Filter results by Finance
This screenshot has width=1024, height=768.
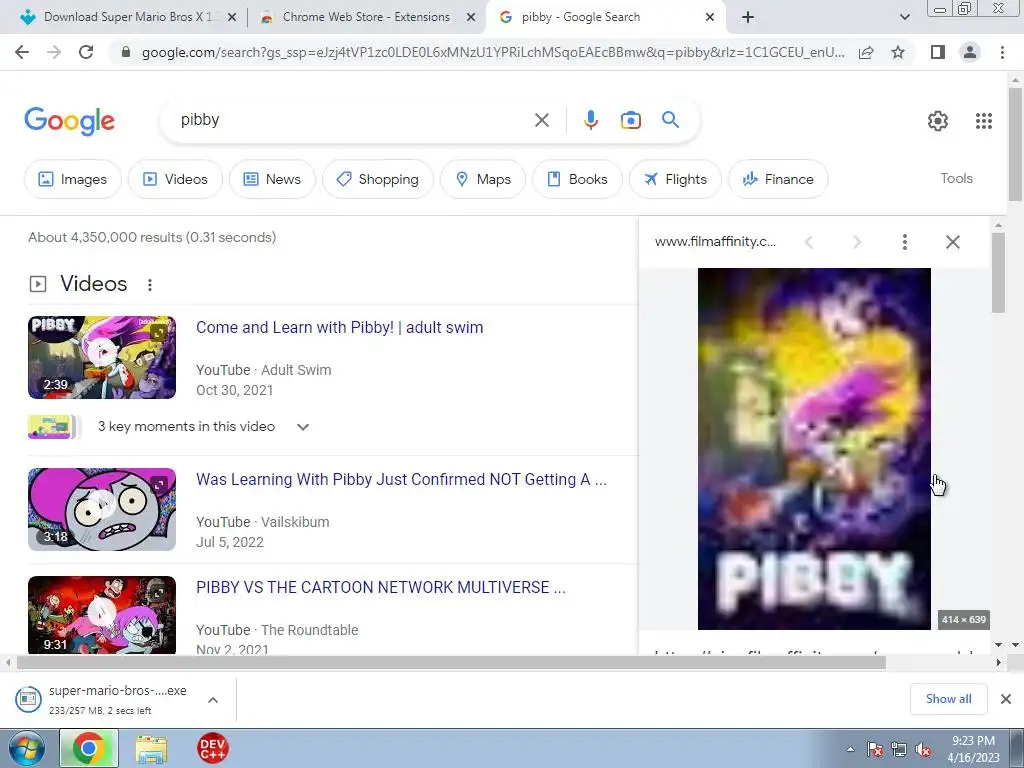pyautogui.click(x=778, y=179)
